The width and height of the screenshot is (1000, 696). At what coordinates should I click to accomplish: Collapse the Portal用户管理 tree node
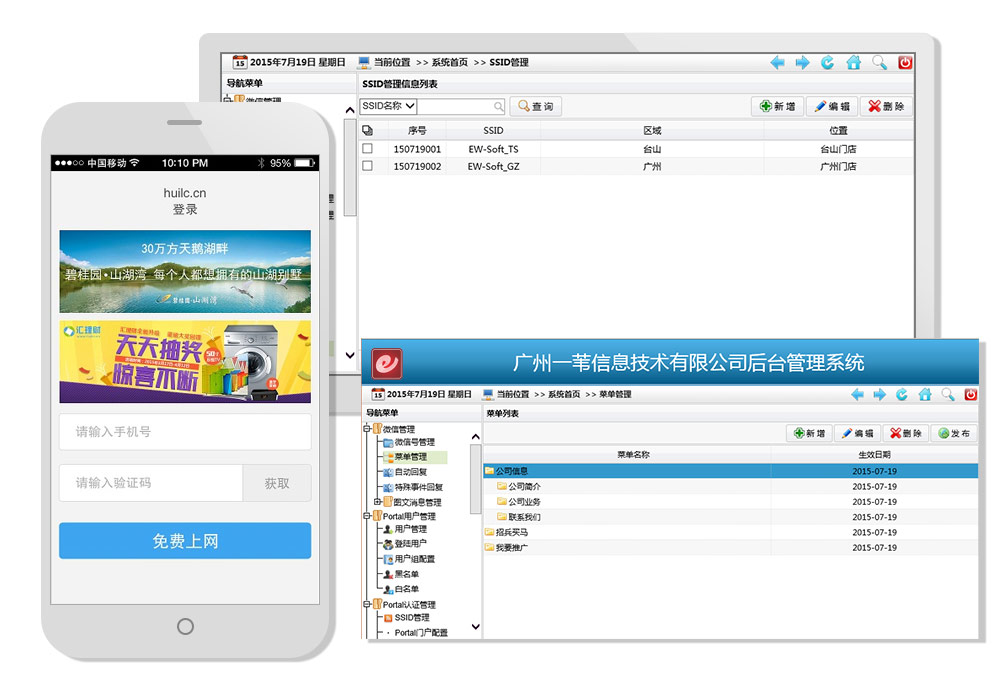tap(367, 516)
